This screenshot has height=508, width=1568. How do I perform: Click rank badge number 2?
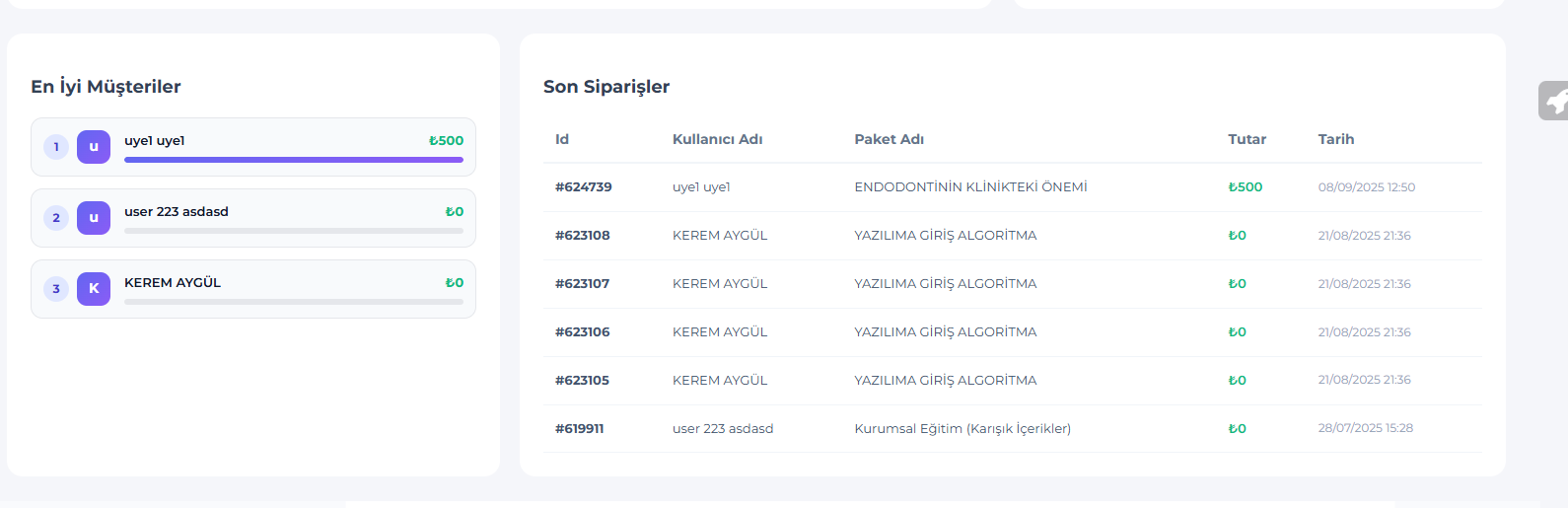[56, 218]
